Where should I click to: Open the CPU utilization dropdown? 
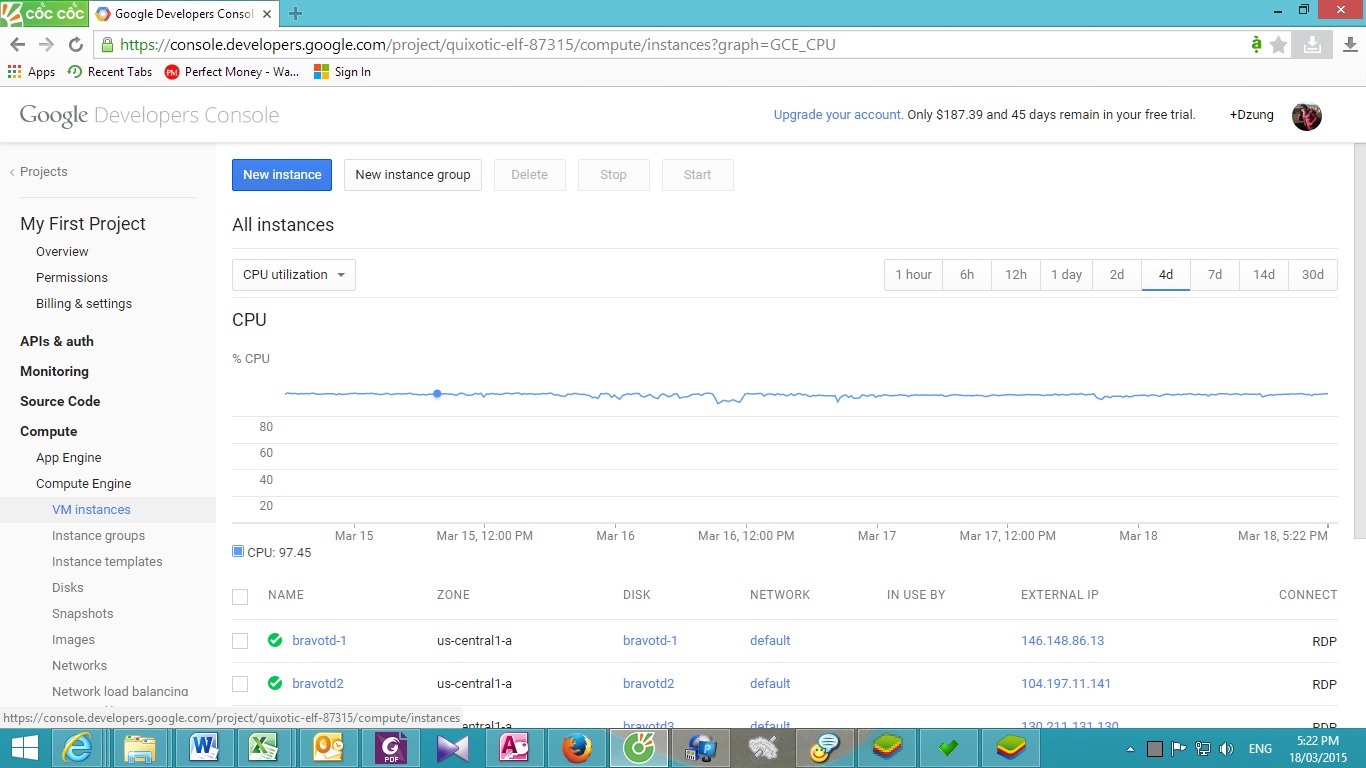coord(294,275)
